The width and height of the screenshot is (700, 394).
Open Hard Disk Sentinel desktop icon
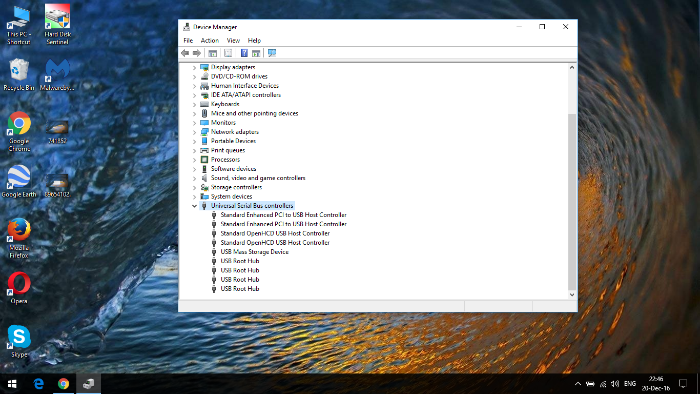coord(57,25)
